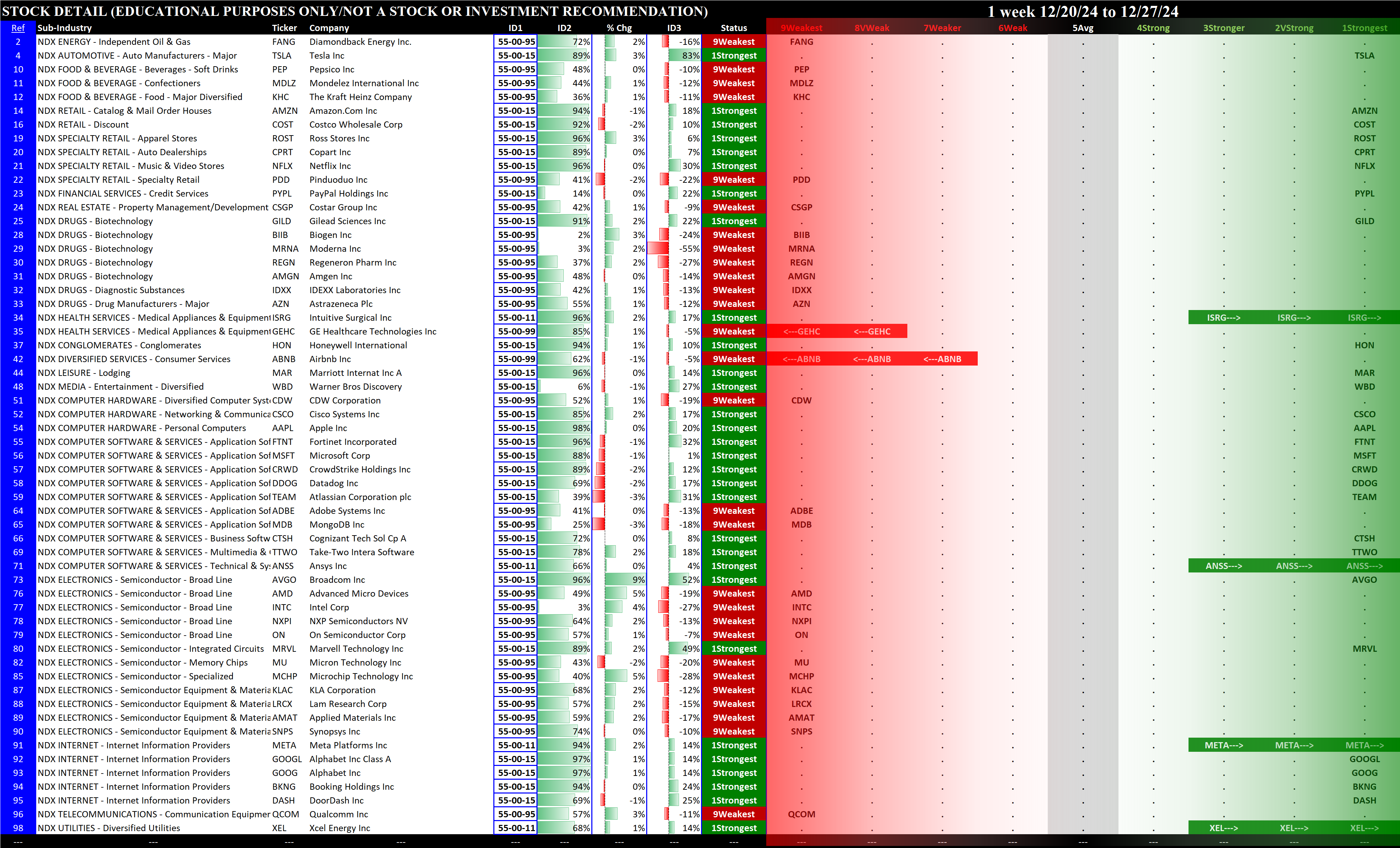Click the META---> cell under 2VStrong
Image resolution: width=1400 pixels, height=848 pixels.
(x=1294, y=745)
